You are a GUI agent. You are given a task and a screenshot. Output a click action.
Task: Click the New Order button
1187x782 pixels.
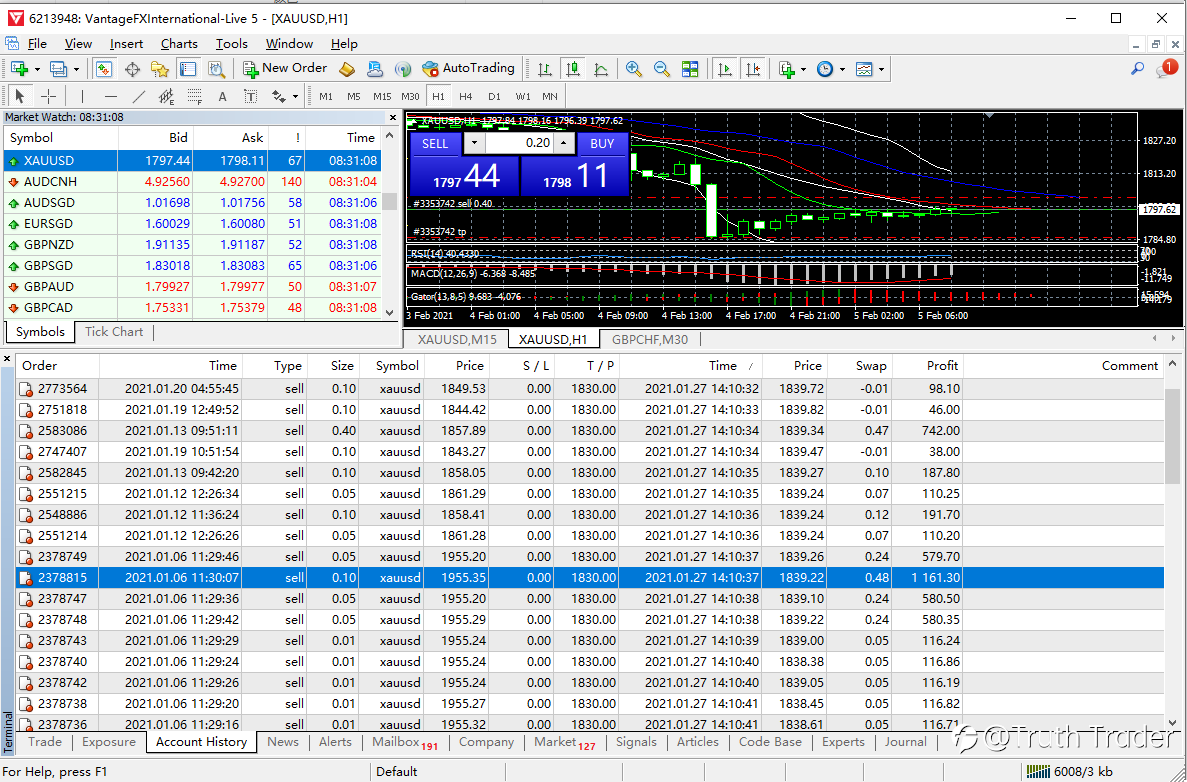click(285, 68)
